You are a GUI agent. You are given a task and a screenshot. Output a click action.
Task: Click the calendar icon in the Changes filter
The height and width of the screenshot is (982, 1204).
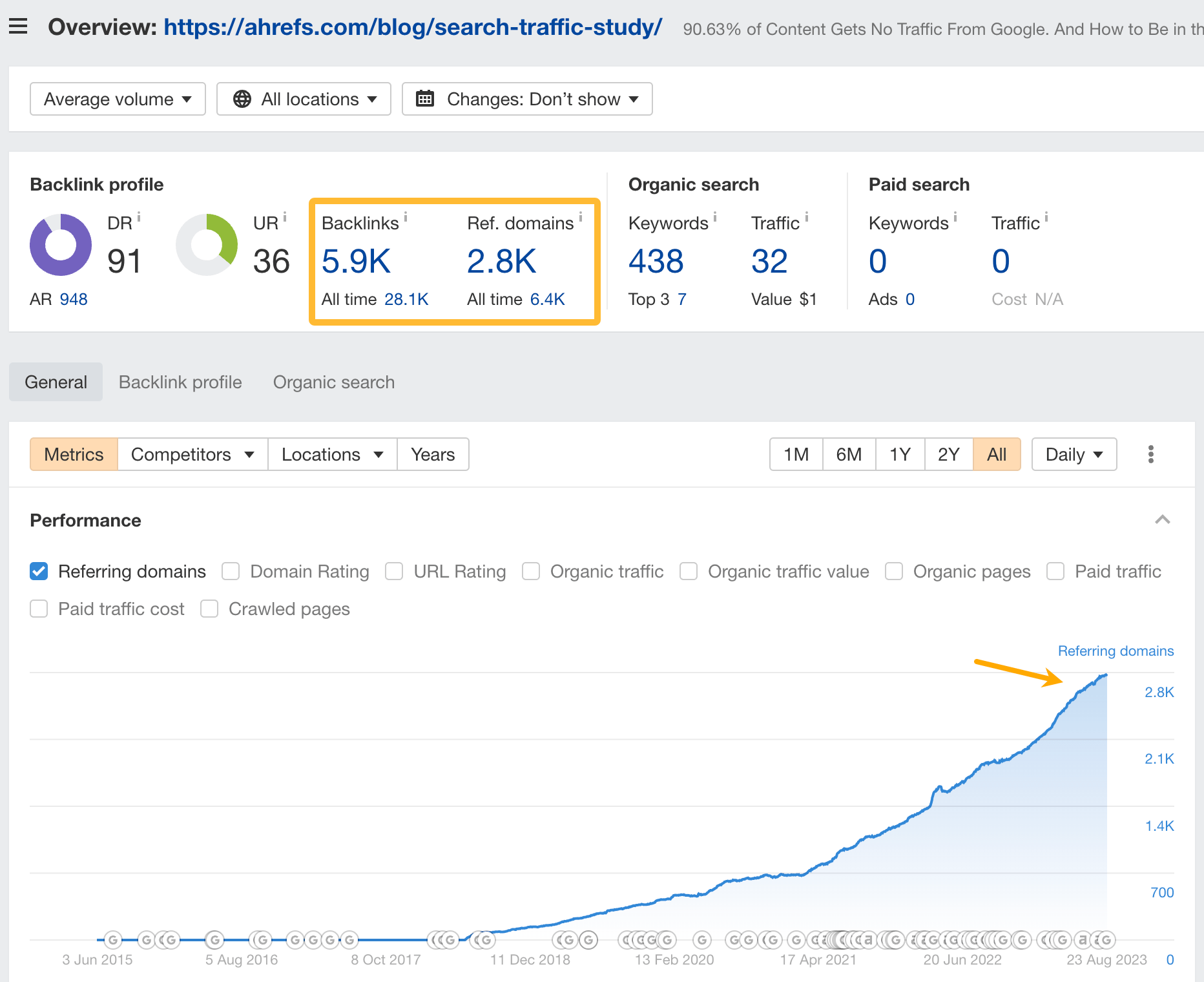pos(425,99)
